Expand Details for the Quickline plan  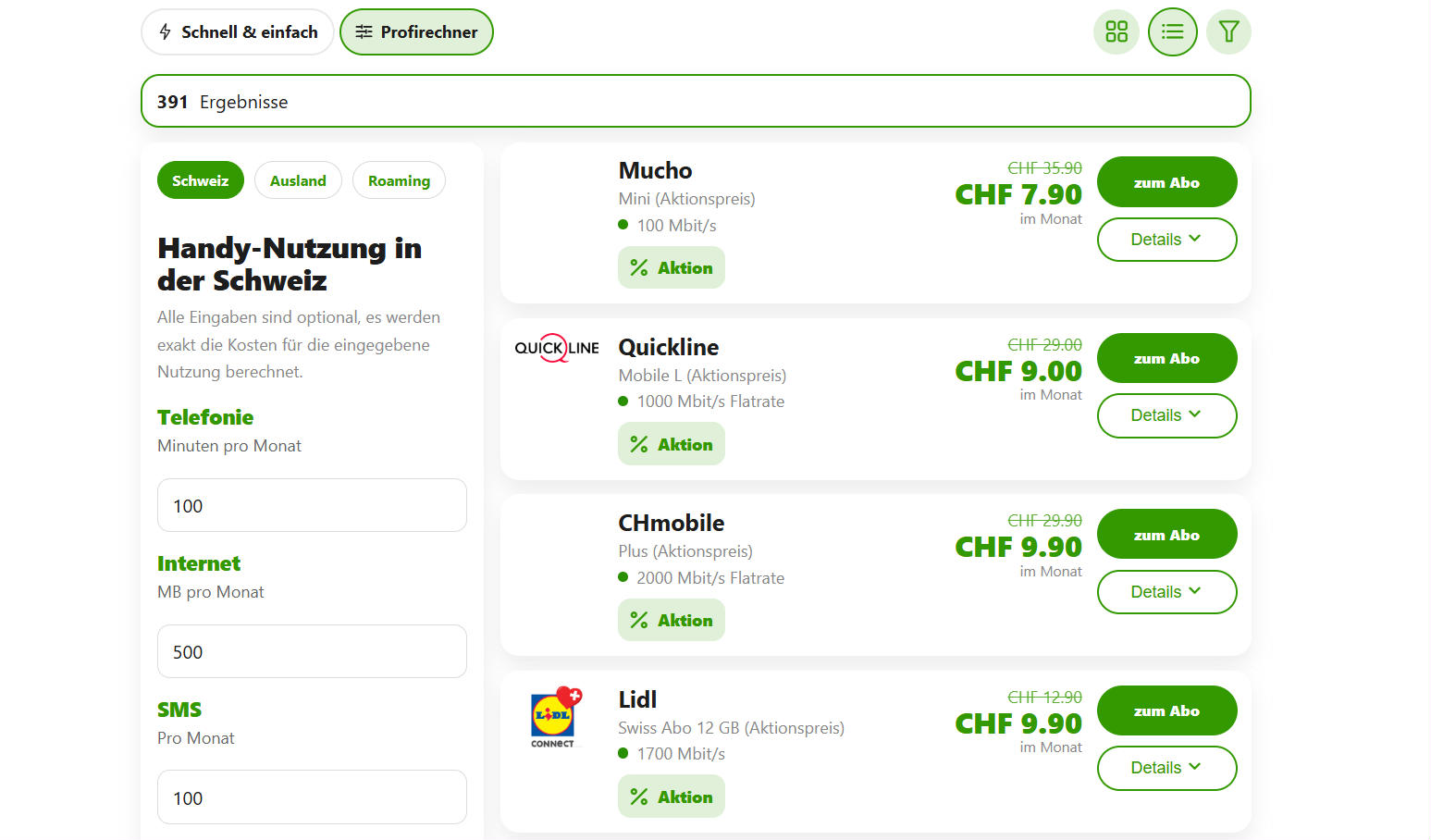click(1166, 415)
